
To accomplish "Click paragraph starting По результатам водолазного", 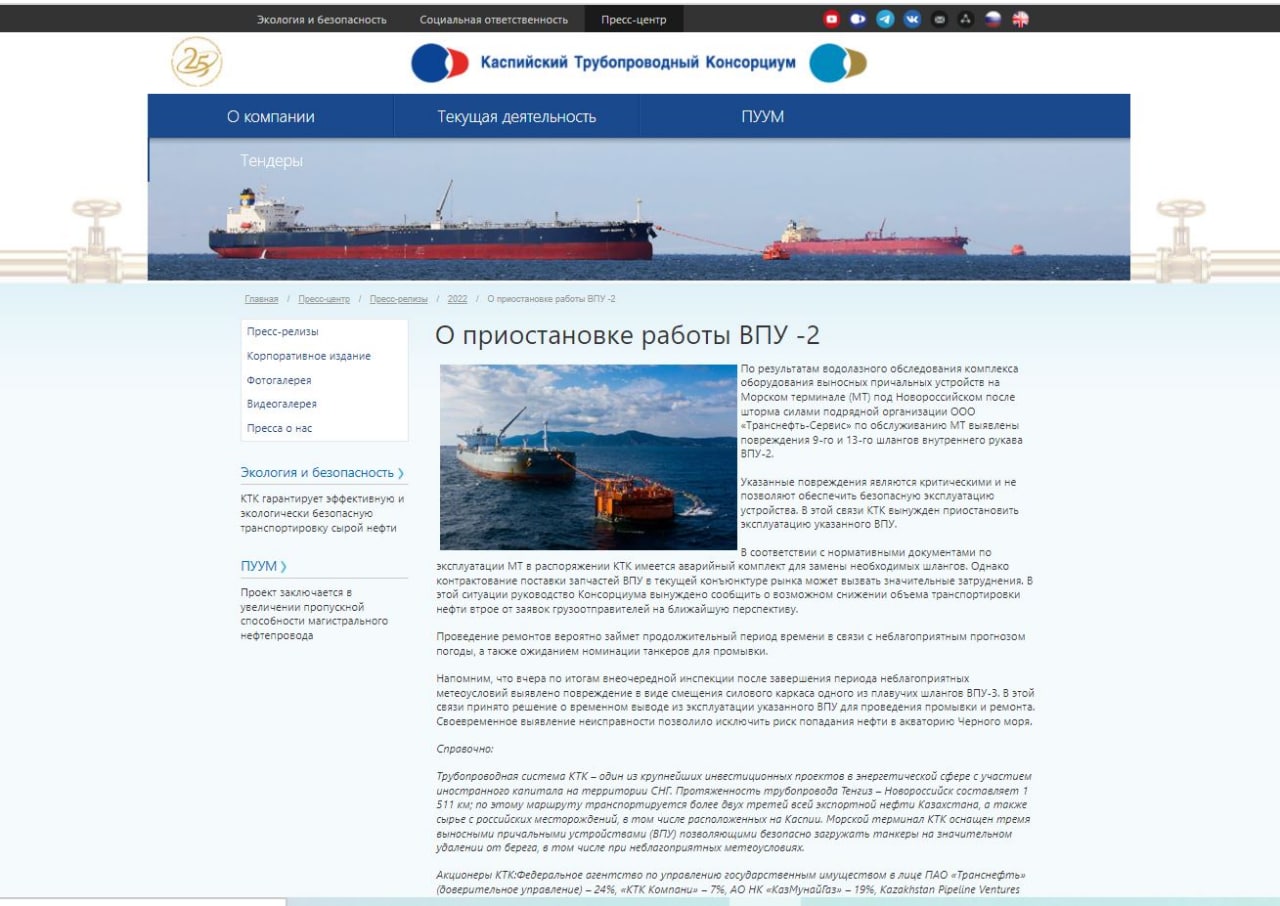I will pos(882,411).
